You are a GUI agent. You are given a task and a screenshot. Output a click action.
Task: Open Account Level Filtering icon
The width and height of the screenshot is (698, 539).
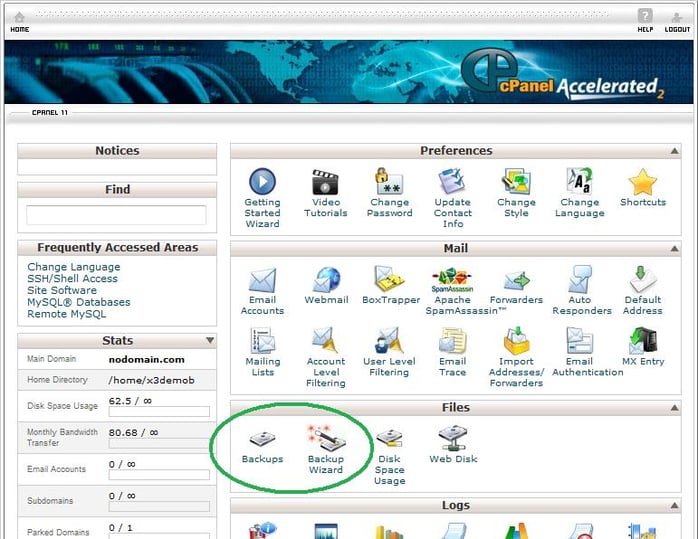click(x=325, y=340)
